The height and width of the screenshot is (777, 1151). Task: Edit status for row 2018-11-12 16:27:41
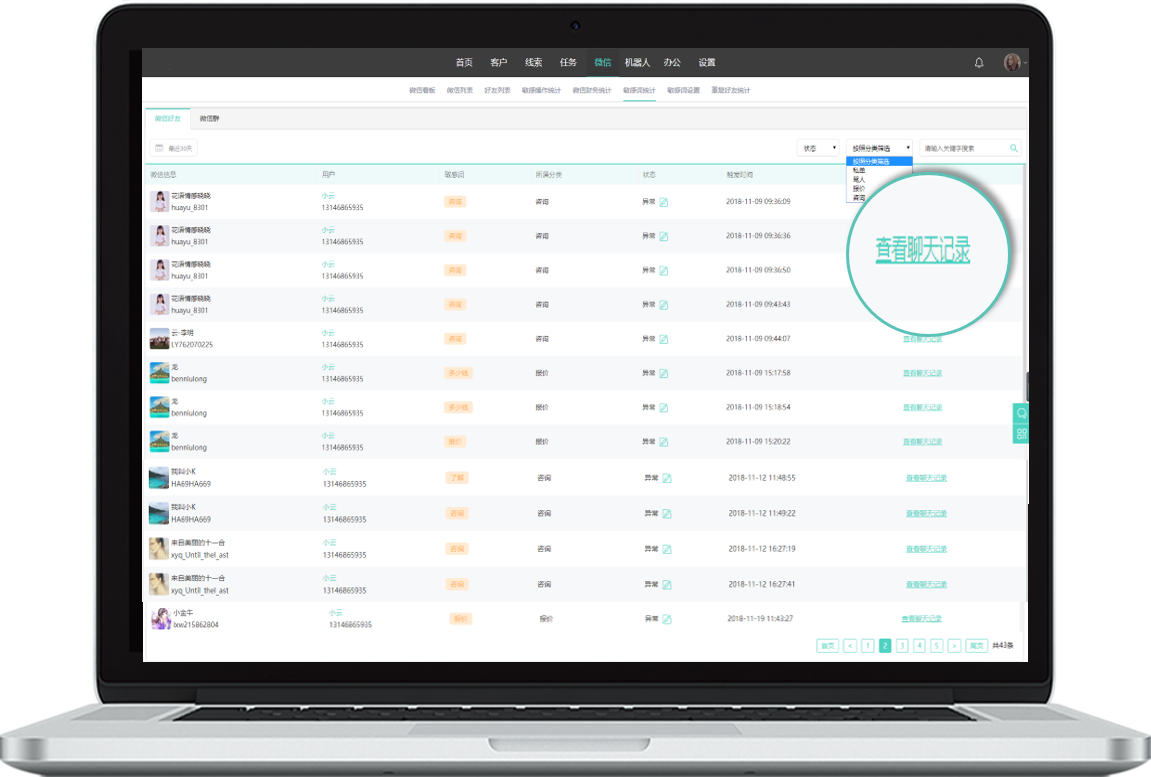pos(667,585)
